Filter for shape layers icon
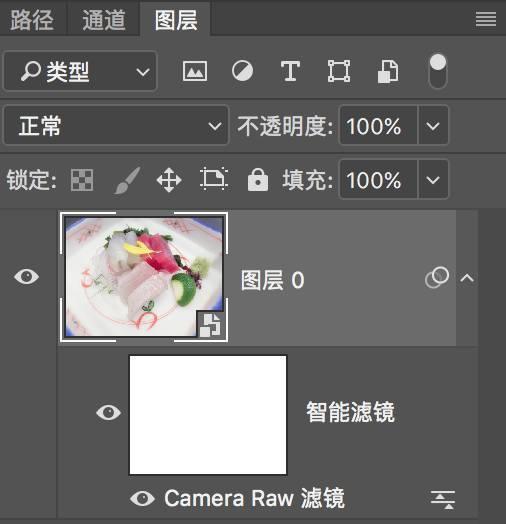This screenshot has width=506, height=524. point(339,71)
